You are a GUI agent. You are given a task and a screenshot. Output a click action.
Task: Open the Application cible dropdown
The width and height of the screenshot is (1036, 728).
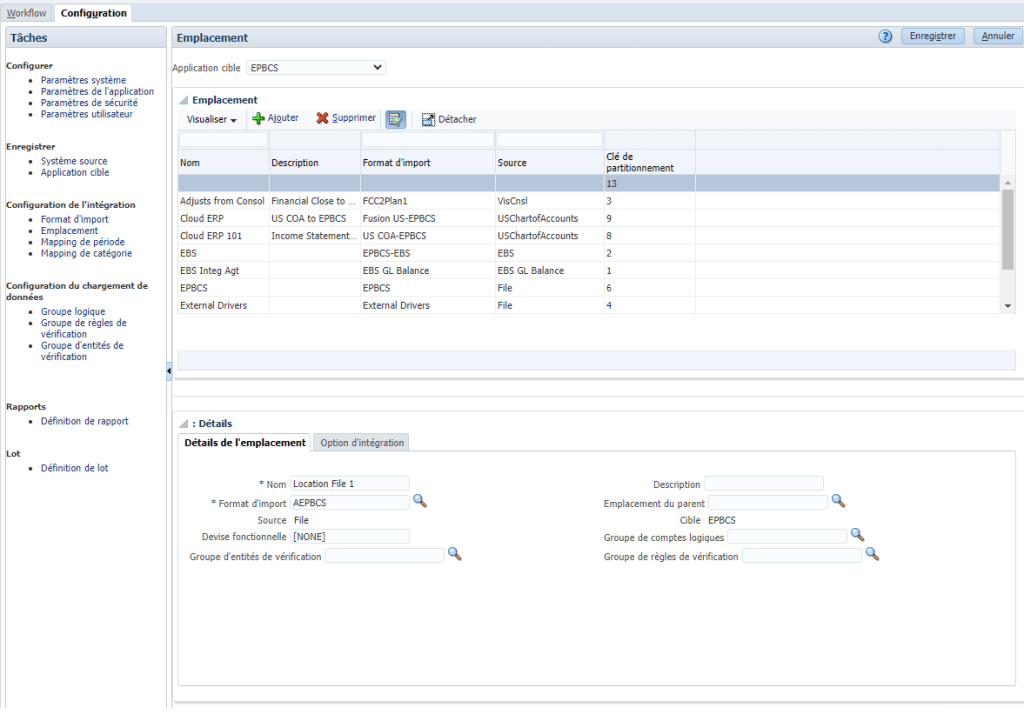point(316,67)
